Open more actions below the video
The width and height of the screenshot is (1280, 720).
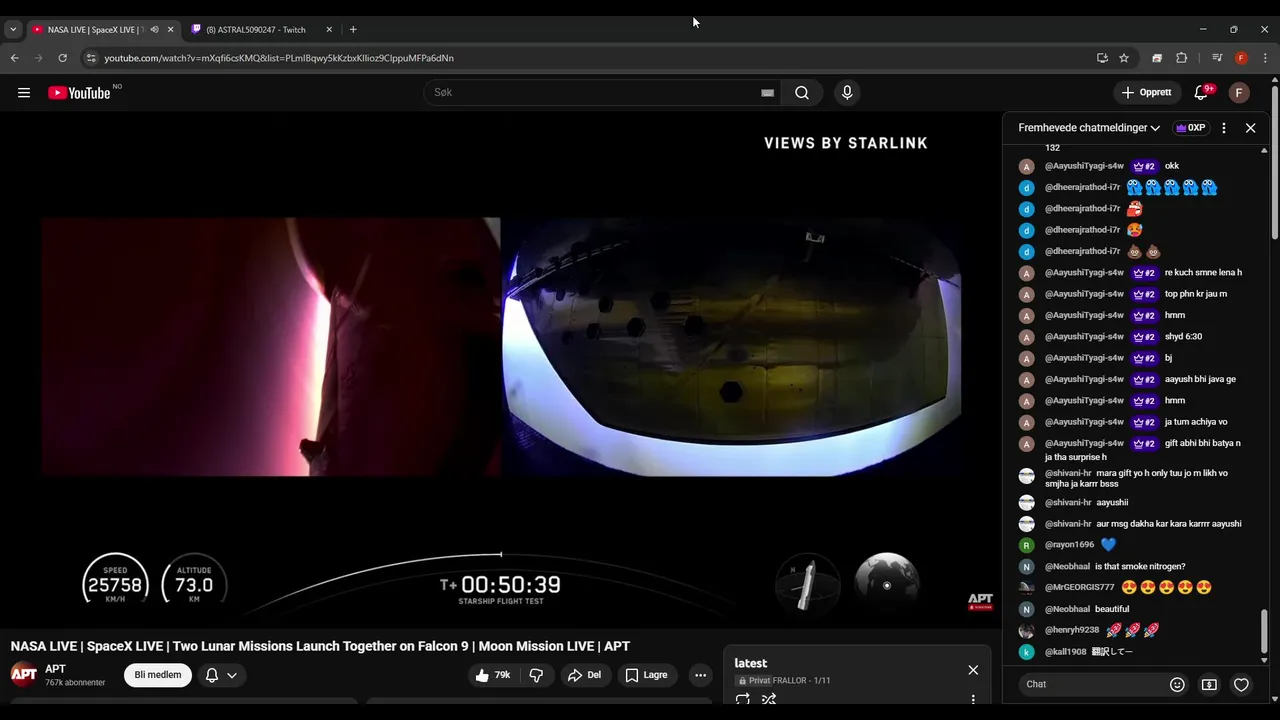tap(700, 675)
